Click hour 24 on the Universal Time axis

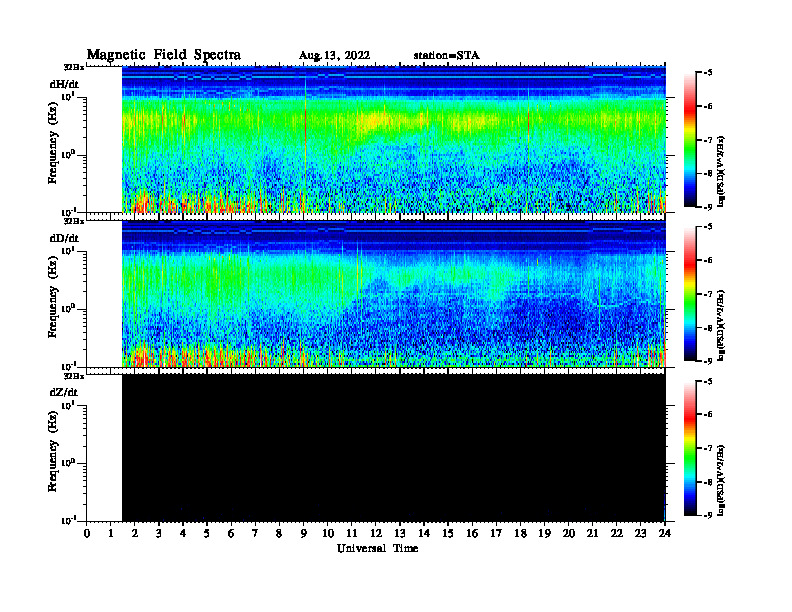tap(665, 533)
